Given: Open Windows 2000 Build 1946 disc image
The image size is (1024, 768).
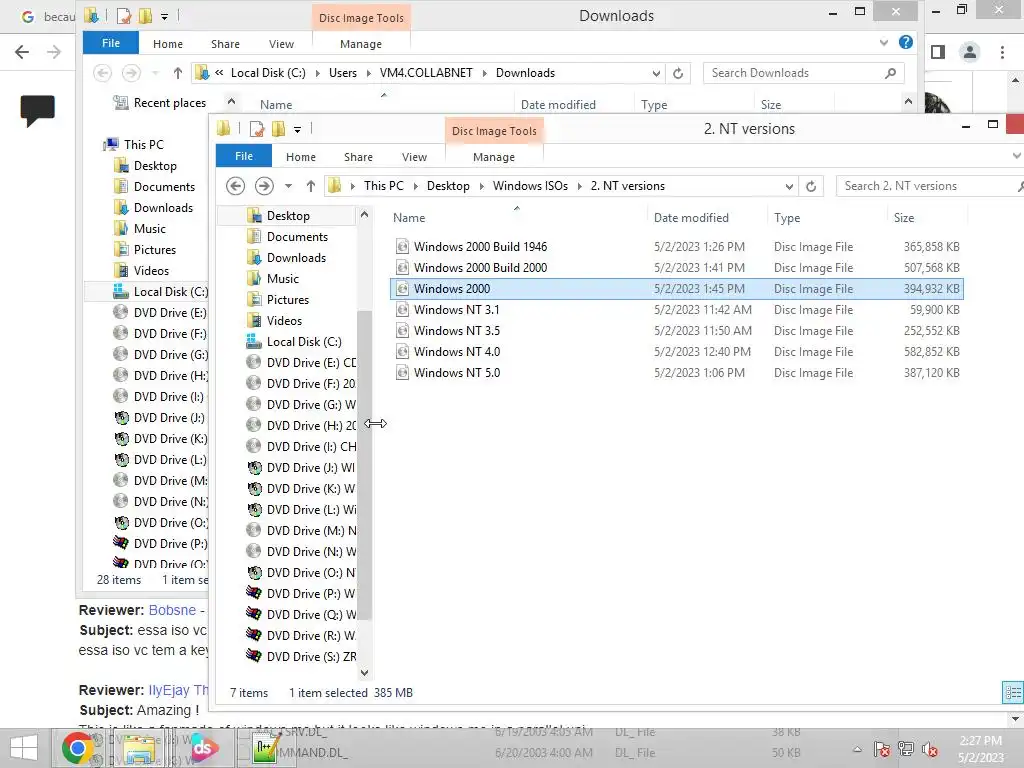Looking at the screenshot, I should pyautogui.click(x=480, y=247).
